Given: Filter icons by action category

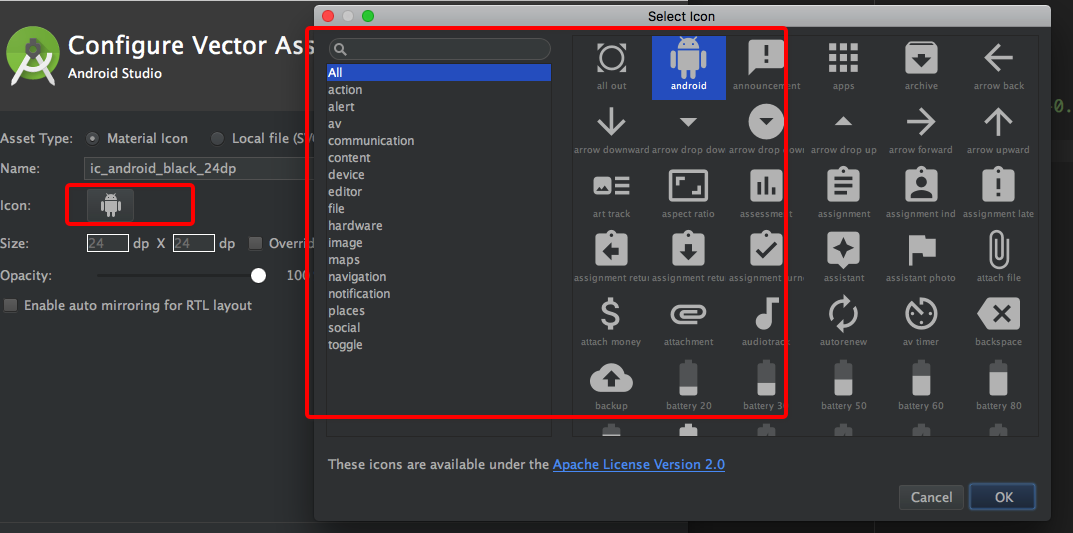Looking at the screenshot, I should [x=439, y=90].
